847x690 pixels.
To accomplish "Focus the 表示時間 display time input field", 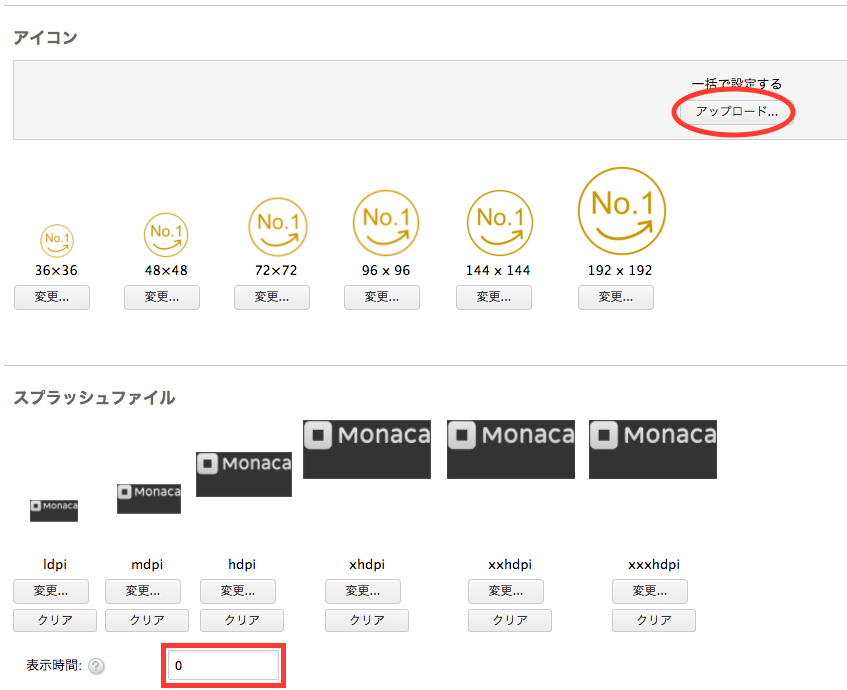I will click(224, 666).
